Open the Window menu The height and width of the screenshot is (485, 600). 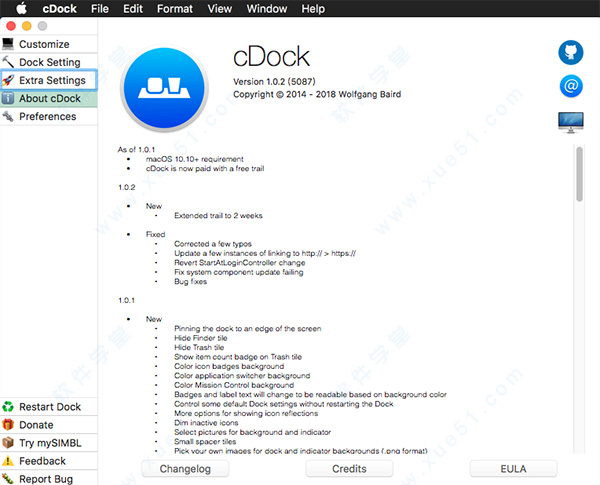click(x=266, y=8)
